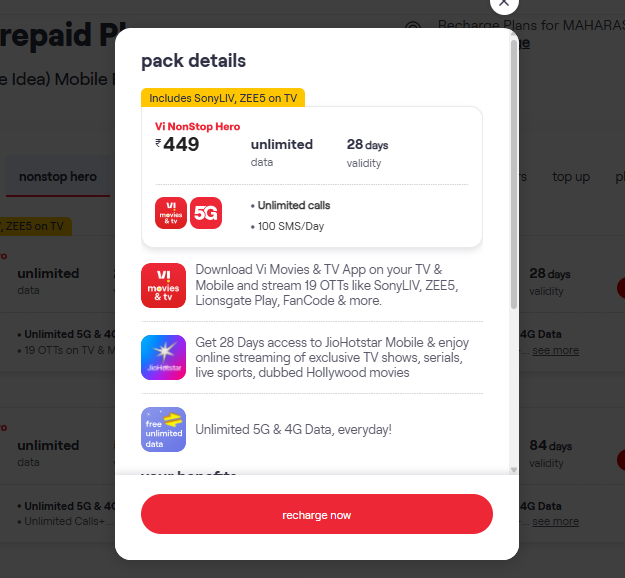
Task: Click the small Vi movies & tv badge
Action: point(171,213)
